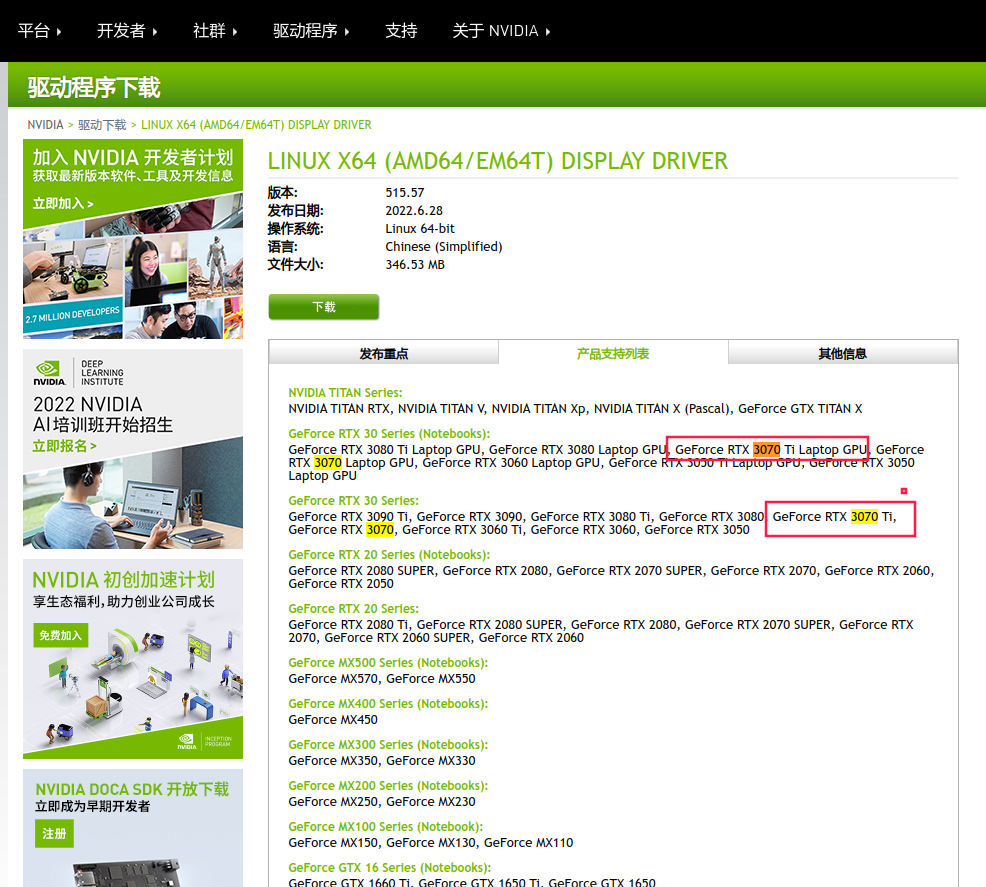986x887 pixels.
Task: Click the GeForce RTX 20 Series (Notebooks) heading
Action: (x=389, y=554)
